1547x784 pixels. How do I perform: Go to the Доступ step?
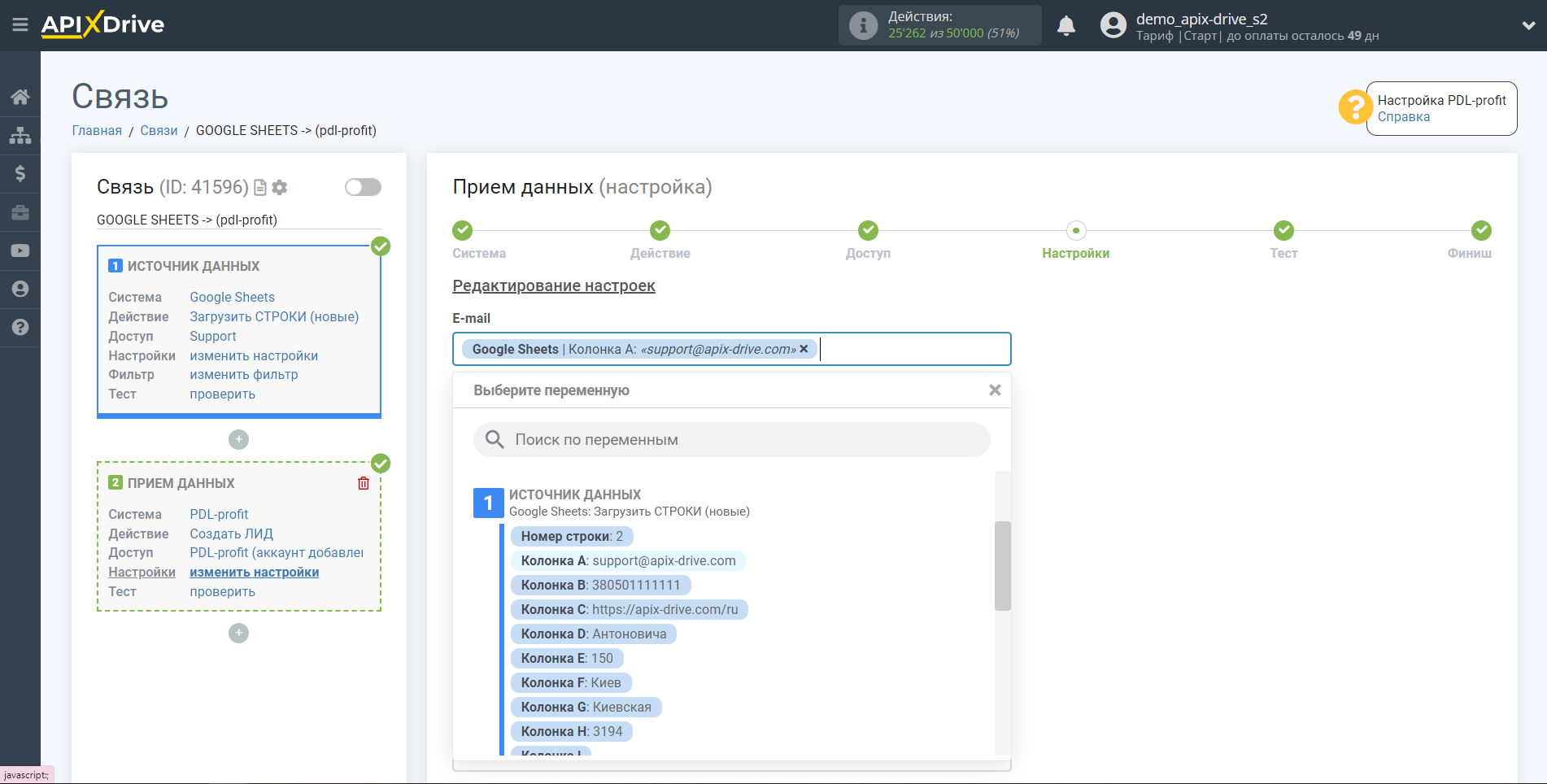pos(868,231)
